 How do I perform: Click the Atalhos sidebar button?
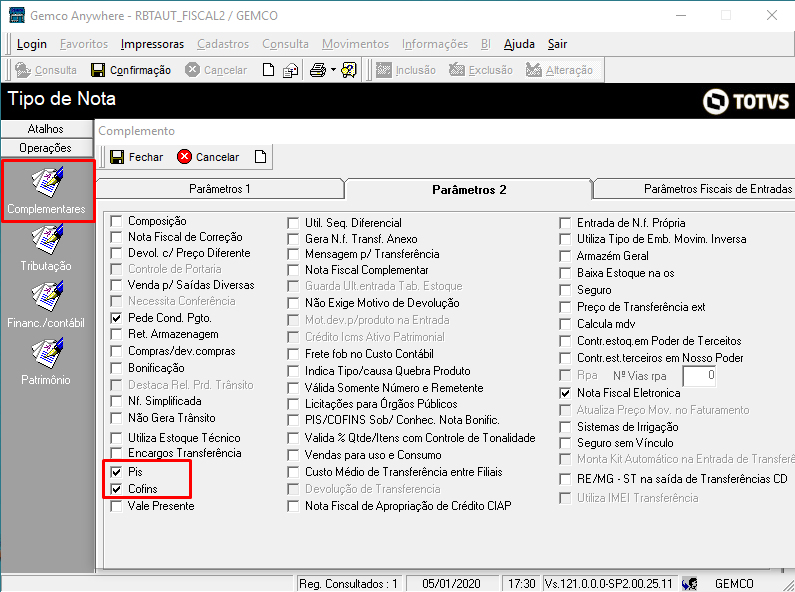tap(46, 129)
